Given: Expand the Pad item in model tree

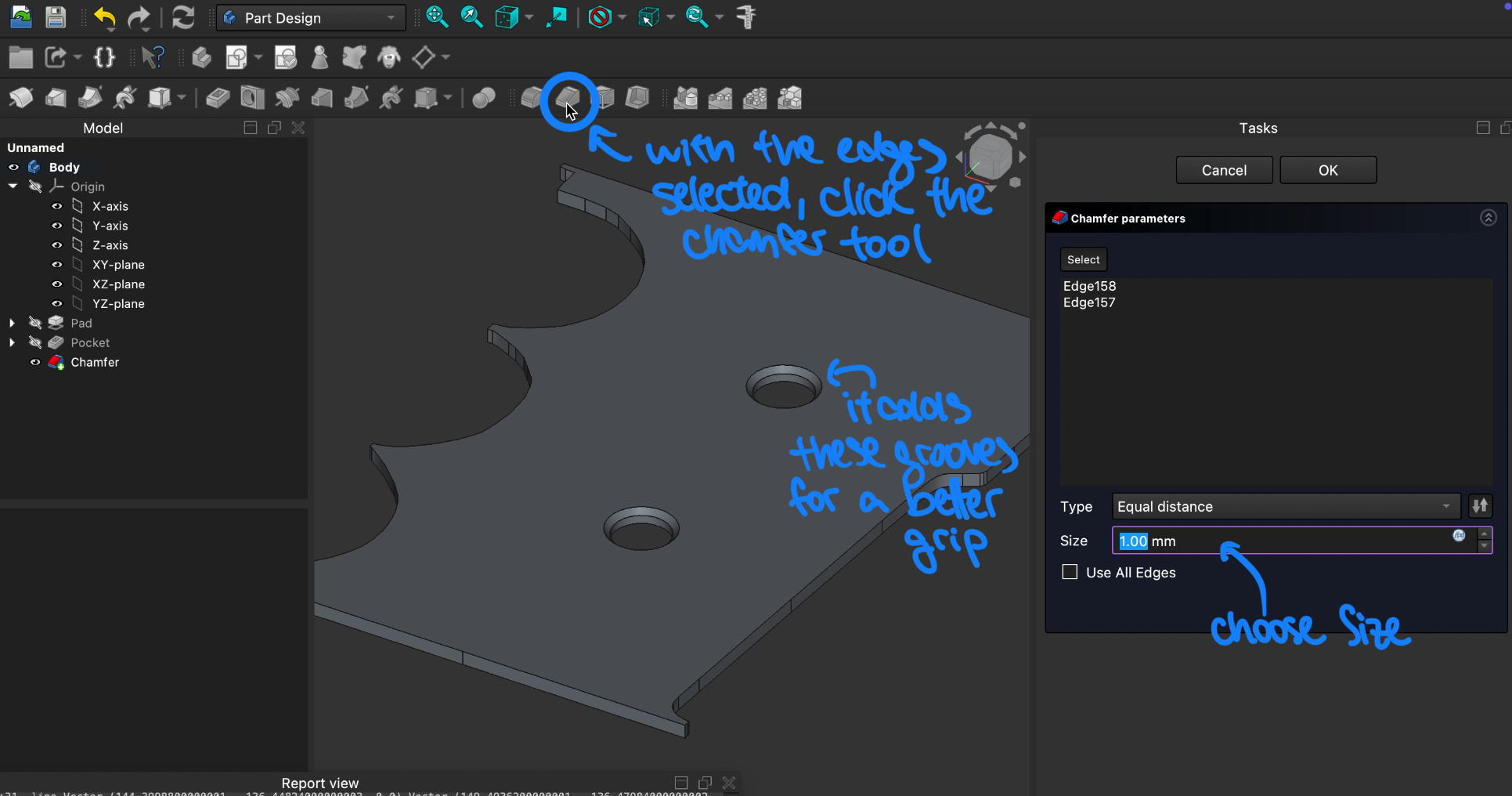Looking at the screenshot, I should (12, 323).
